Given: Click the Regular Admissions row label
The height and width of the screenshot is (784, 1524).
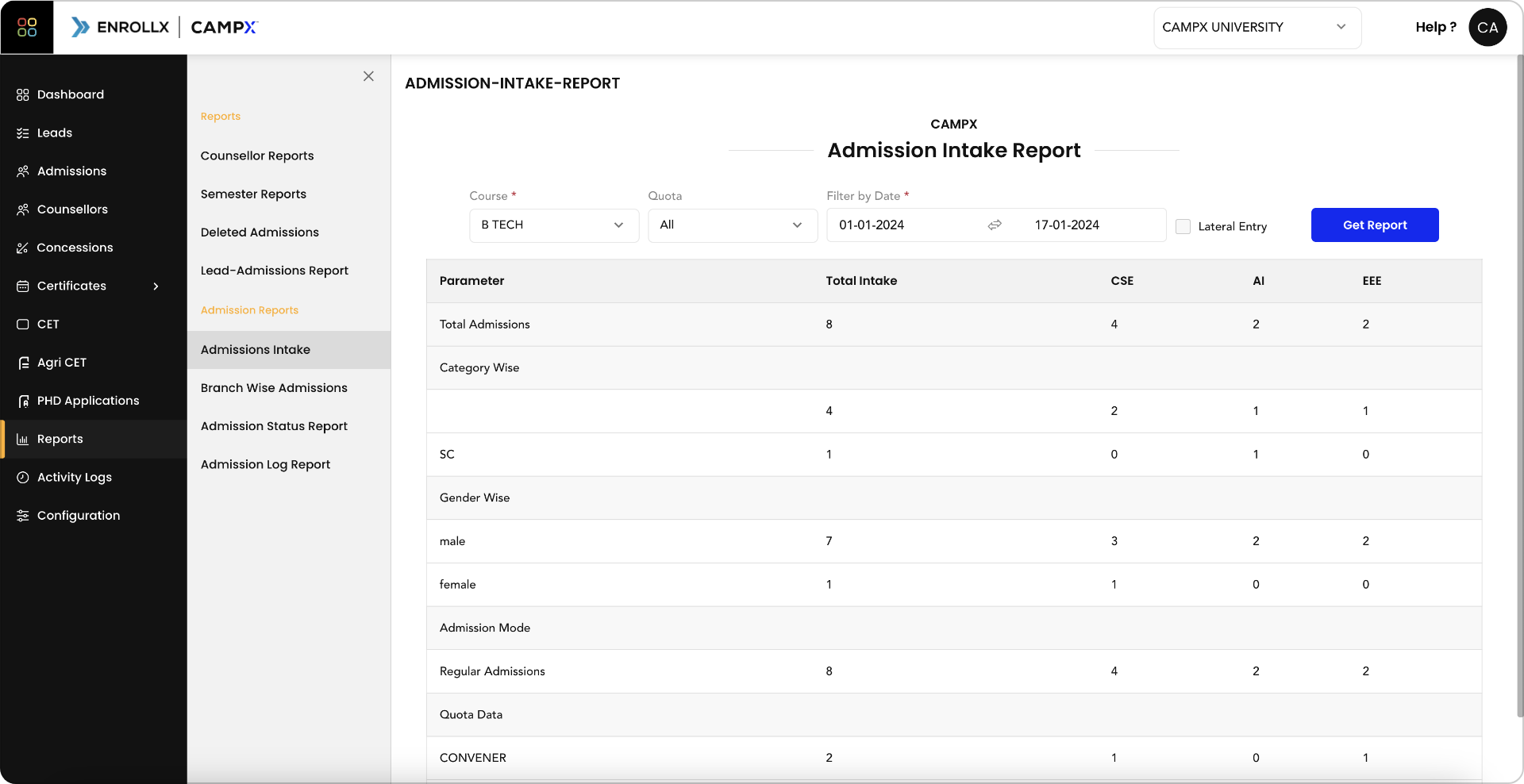Looking at the screenshot, I should (x=492, y=671).
